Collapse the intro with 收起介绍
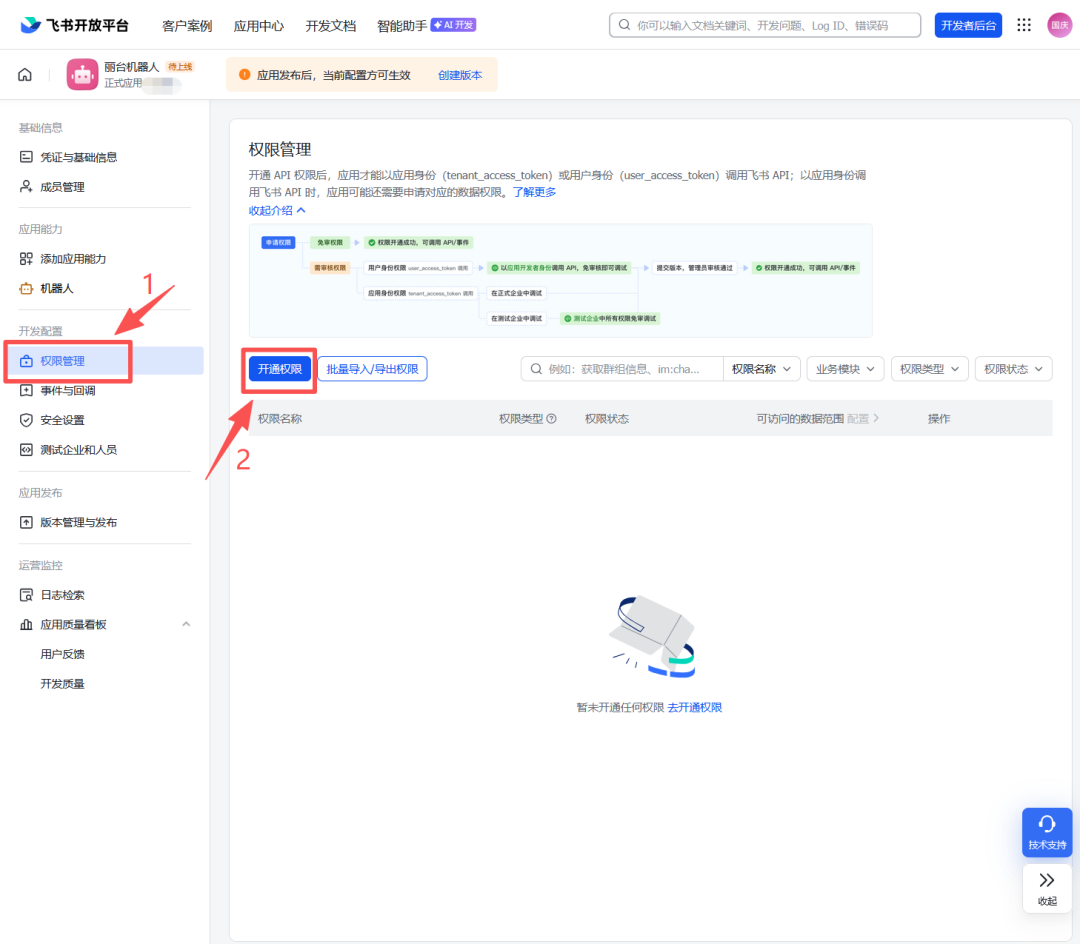Screen dimensions: 1080x944 click(x=277, y=211)
